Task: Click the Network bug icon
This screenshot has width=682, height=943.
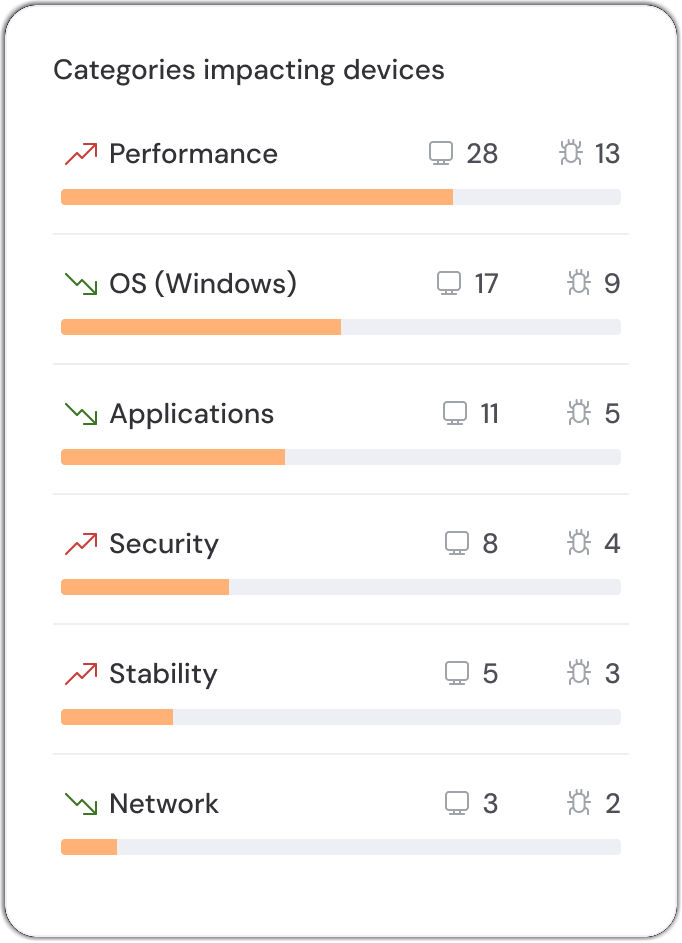Action: (x=579, y=804)
